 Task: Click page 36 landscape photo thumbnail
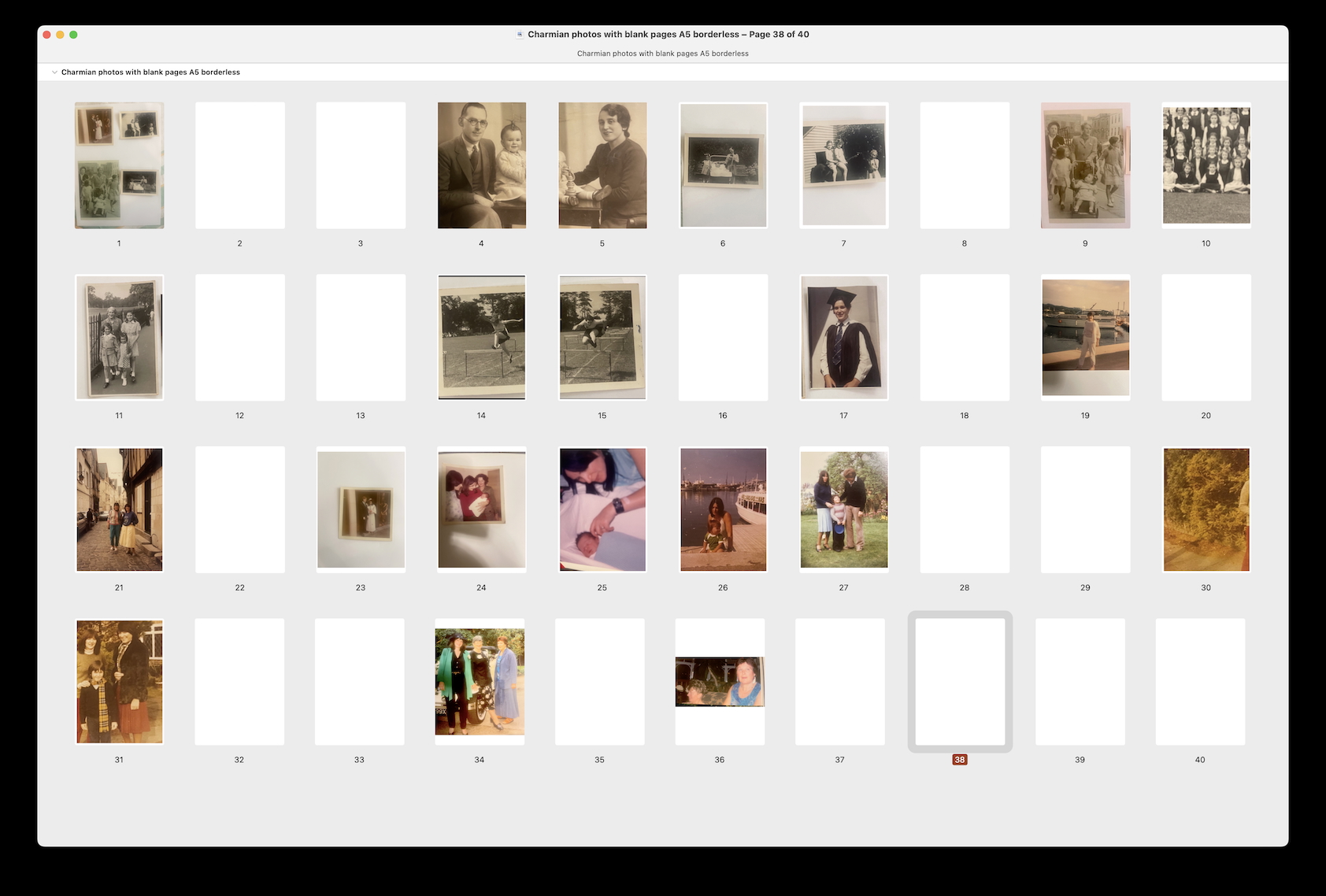tap(720, 682)
